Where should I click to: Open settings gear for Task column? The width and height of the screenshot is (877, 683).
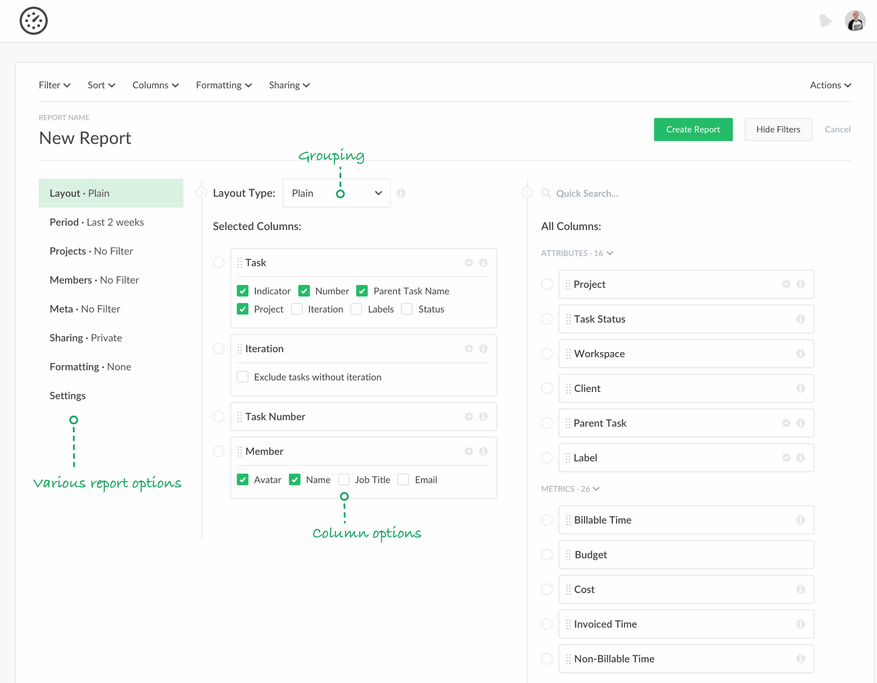point(468,263)
